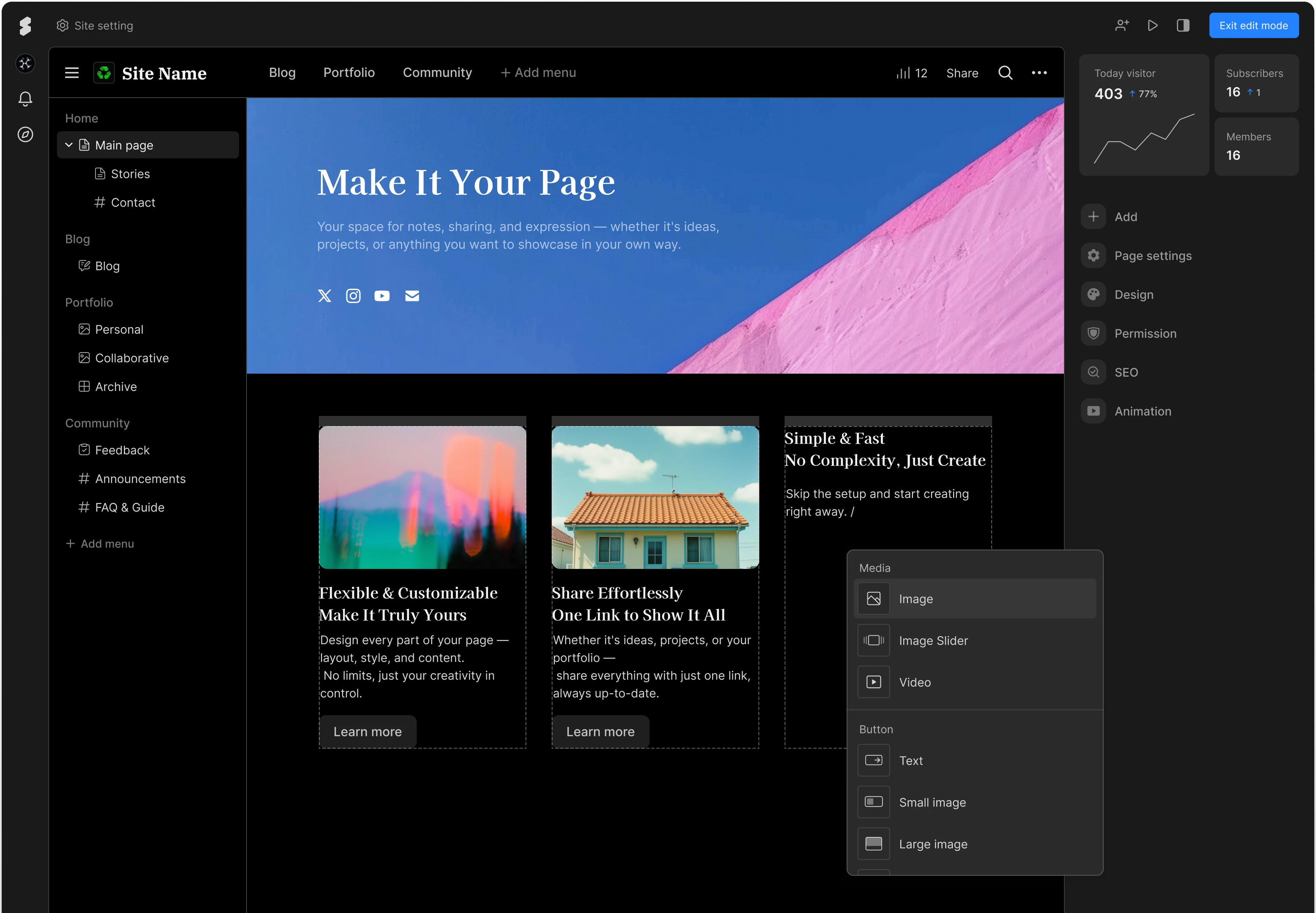Image resolution: width=1316 pixels, height=913 pixels.
Task: Click Learn more under Flexible & Customizable
Action: (x=367, y=732)
